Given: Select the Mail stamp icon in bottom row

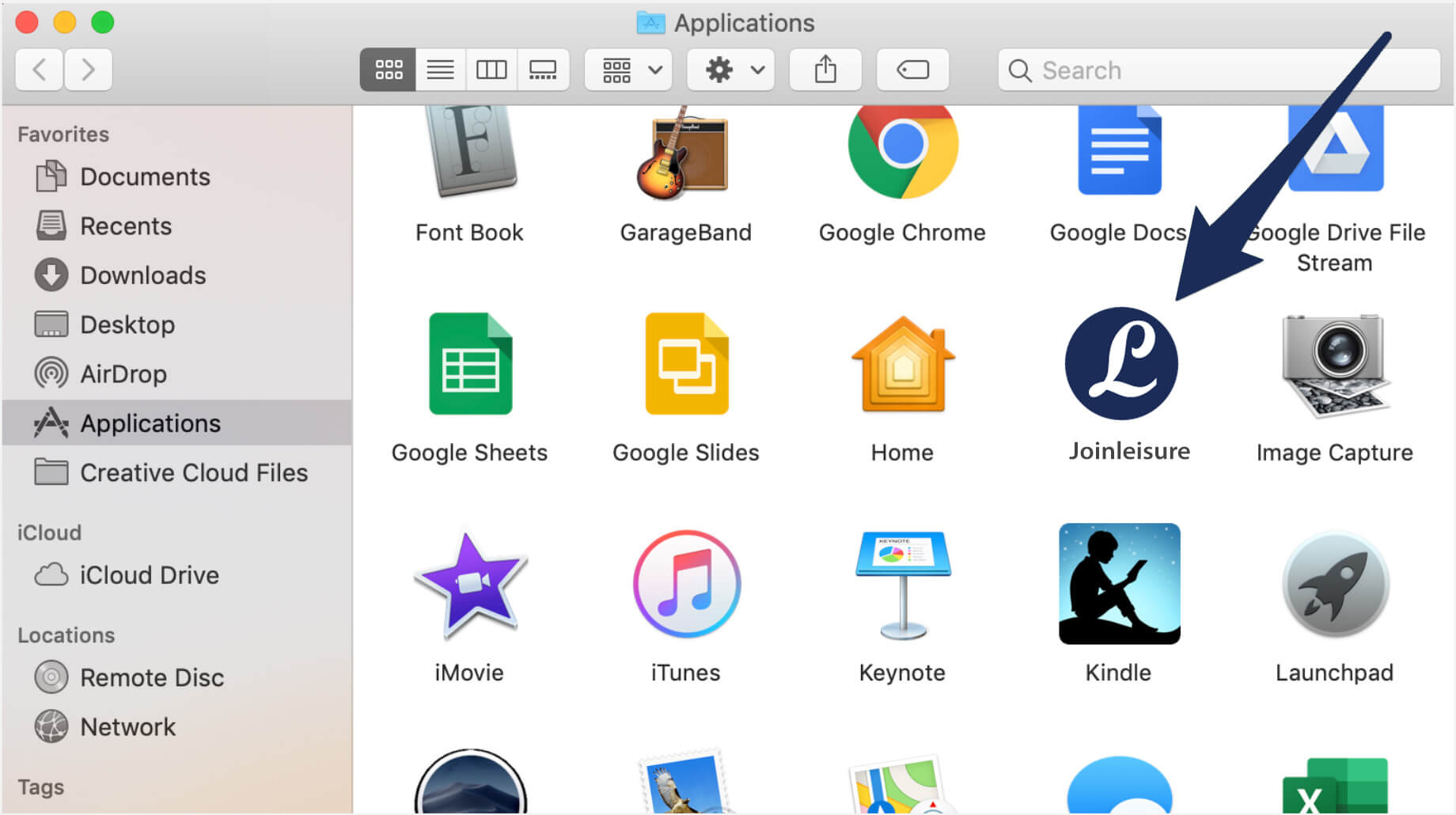Looking at the screenshot, I should pos(686,782).
